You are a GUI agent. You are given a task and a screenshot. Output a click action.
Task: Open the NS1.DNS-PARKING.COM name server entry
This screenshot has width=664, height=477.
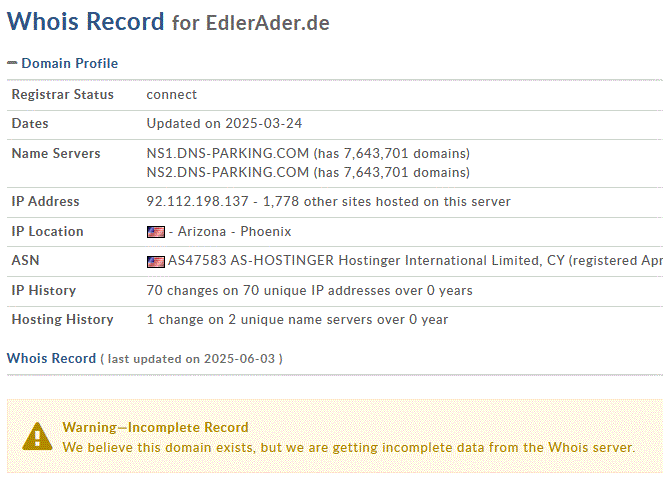click(228, 154)
